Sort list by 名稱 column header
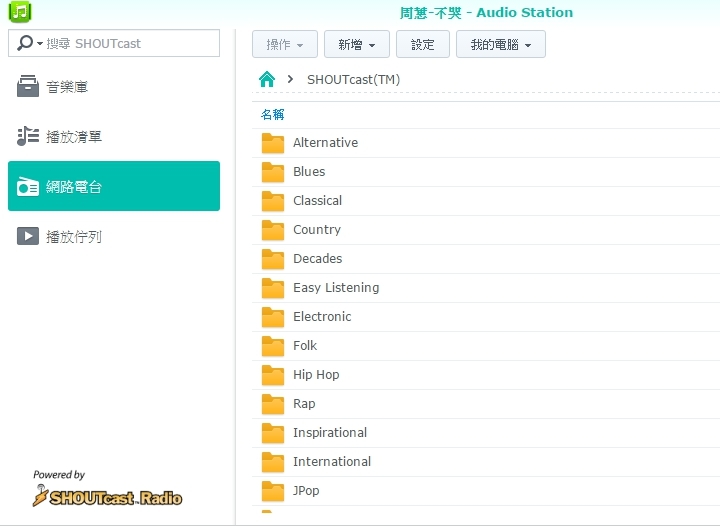The width and height of the screenshot is (720, 526). pos(273,114)
